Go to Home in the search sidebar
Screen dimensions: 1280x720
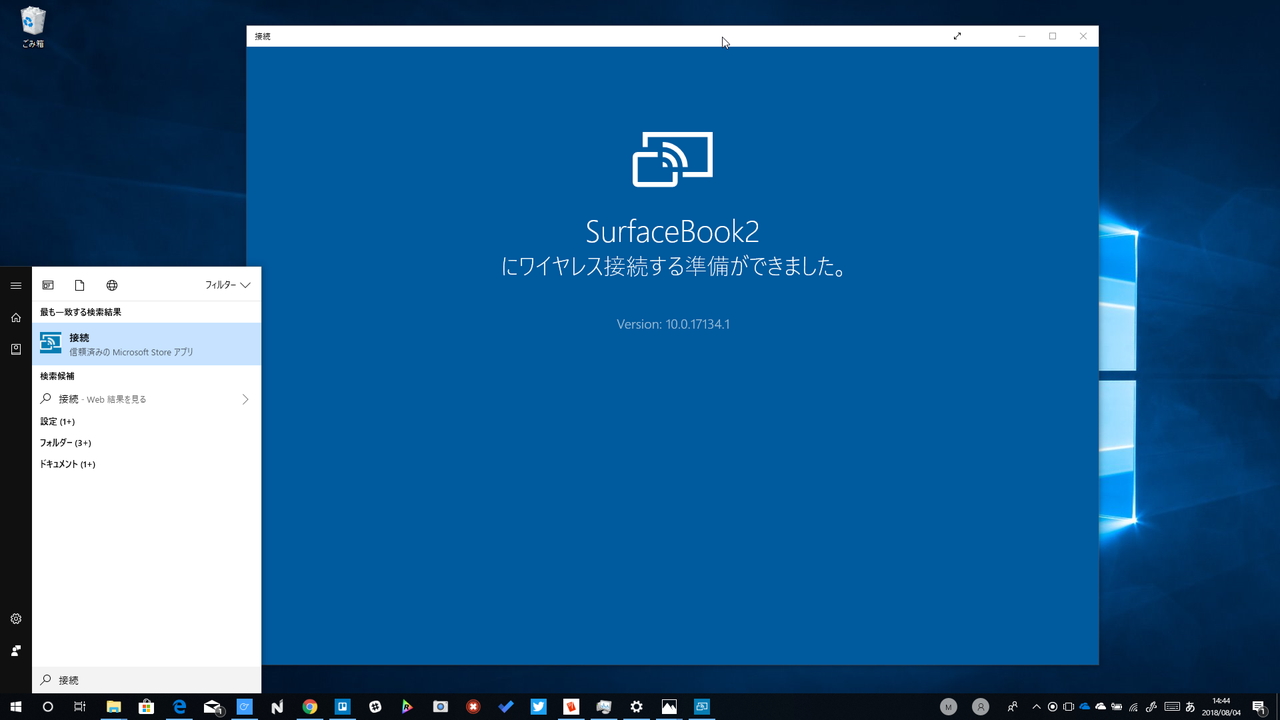[16, 317]
